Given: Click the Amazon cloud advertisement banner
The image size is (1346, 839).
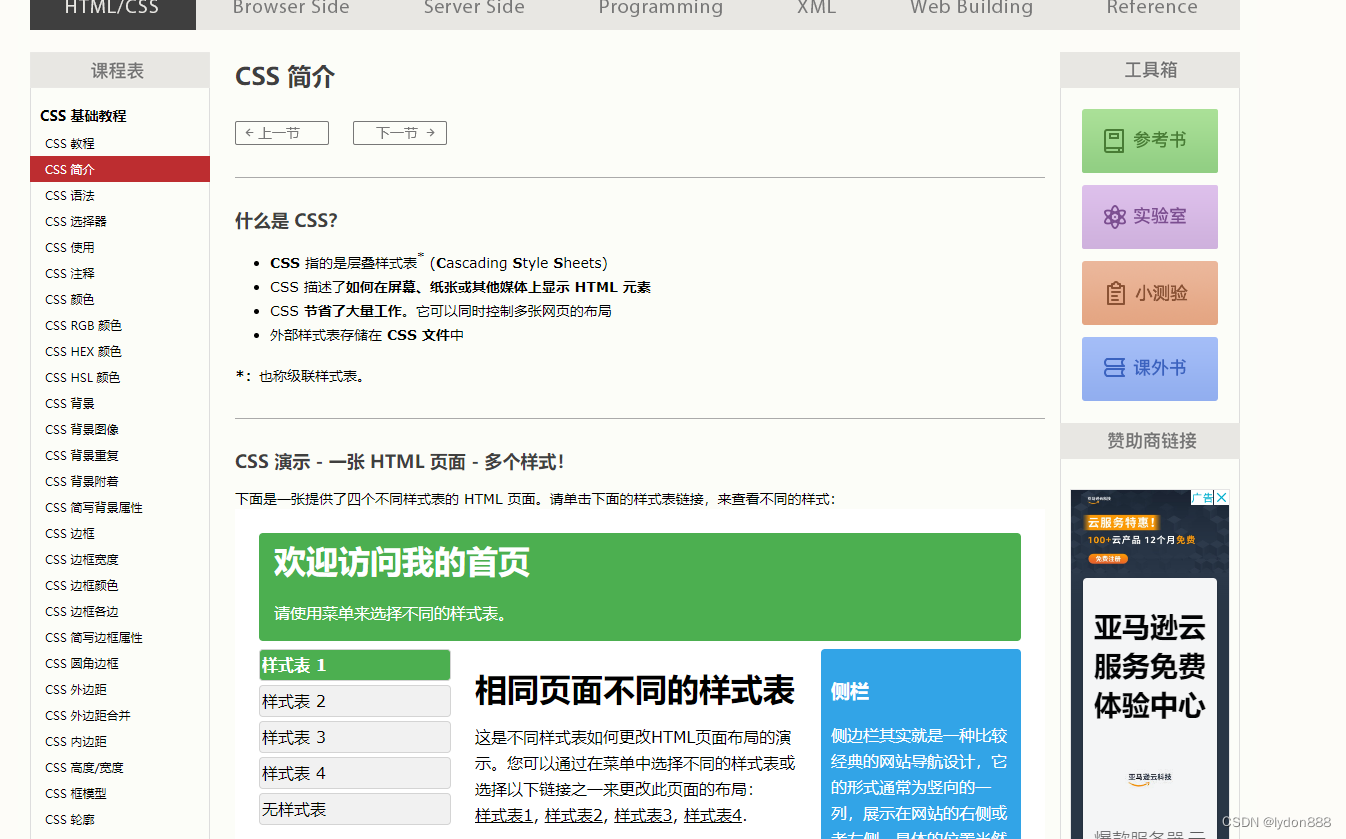Looking at the screenshot, I should [1148, 660].
